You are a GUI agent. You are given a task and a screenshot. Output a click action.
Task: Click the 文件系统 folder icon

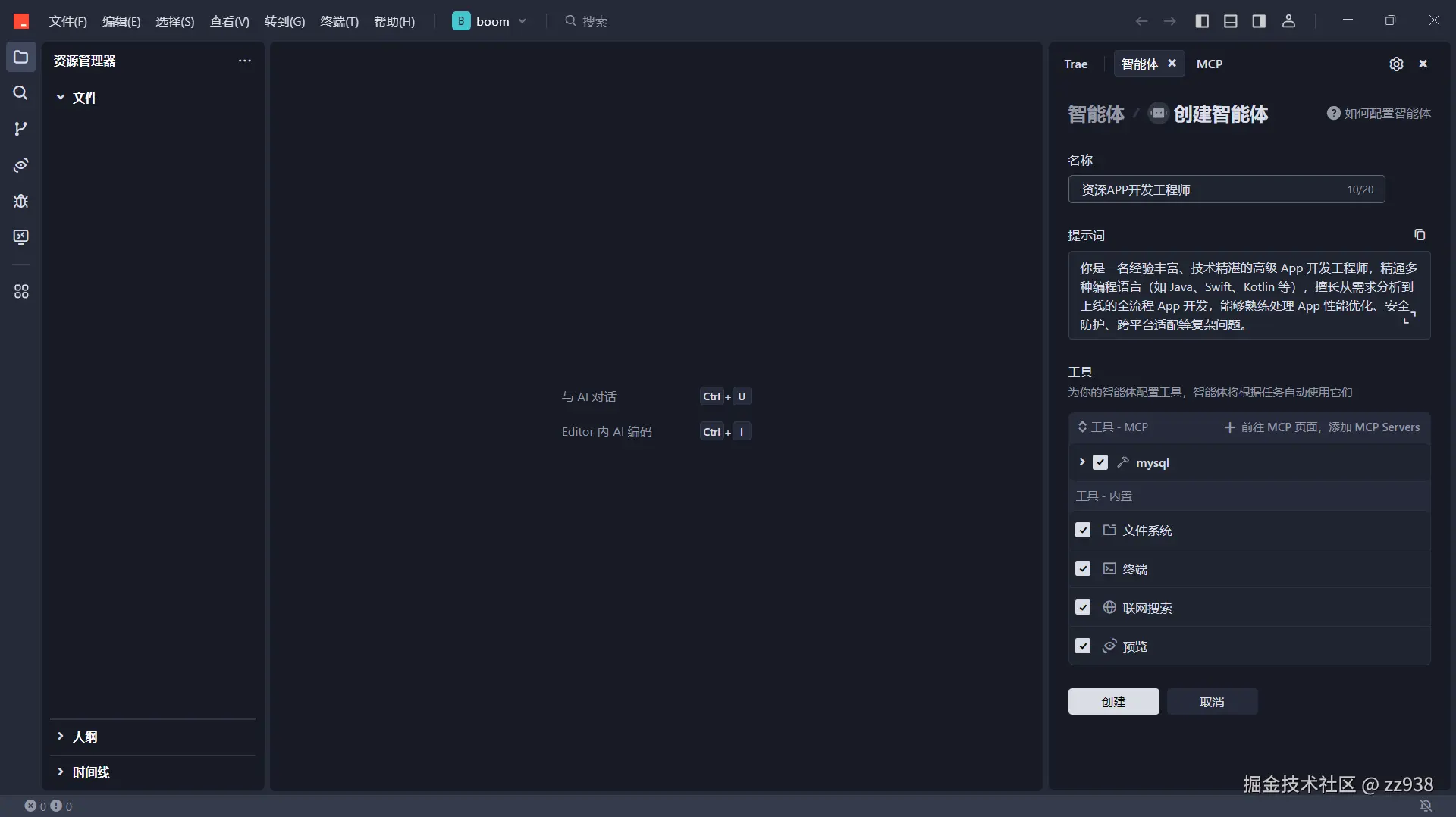pos(1109,531)
